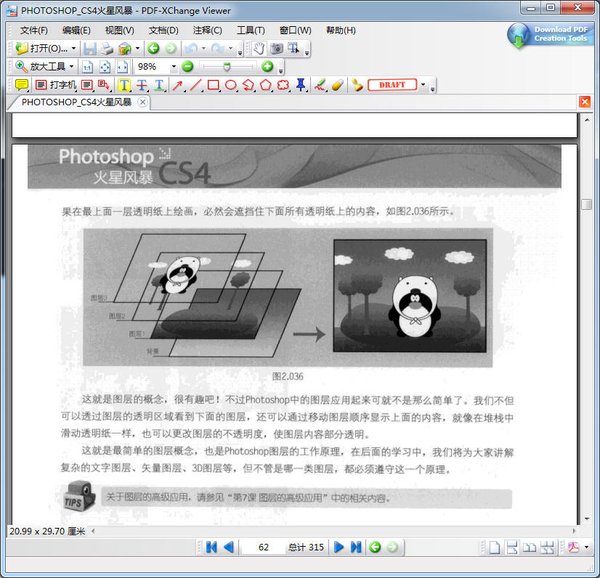Select the Arrow drawing tool
This screenshot has height=578, width=600.
[178, 85]
